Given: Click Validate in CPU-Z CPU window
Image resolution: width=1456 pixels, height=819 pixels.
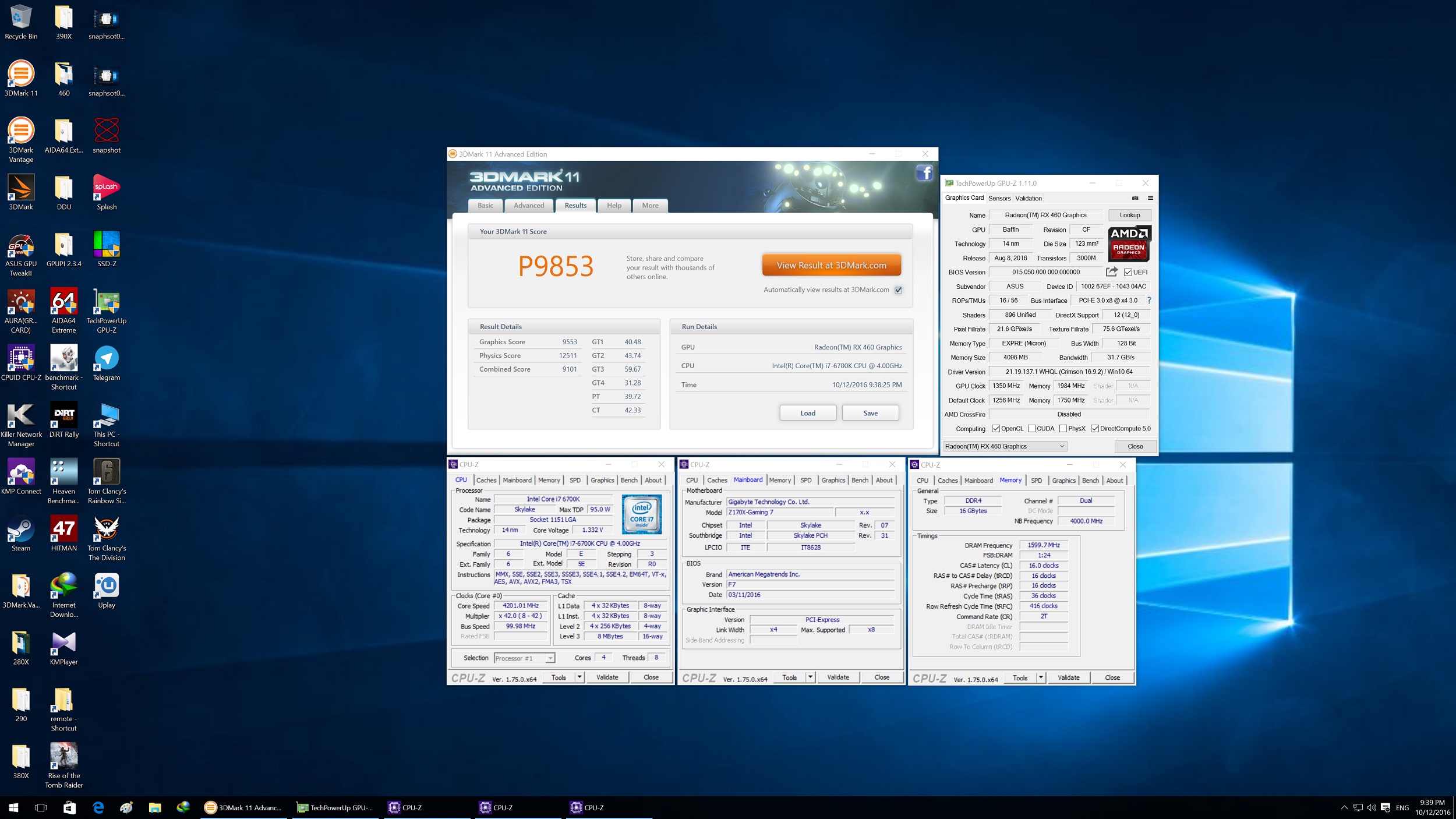Looking at the screenshot, I should [607, 677].
